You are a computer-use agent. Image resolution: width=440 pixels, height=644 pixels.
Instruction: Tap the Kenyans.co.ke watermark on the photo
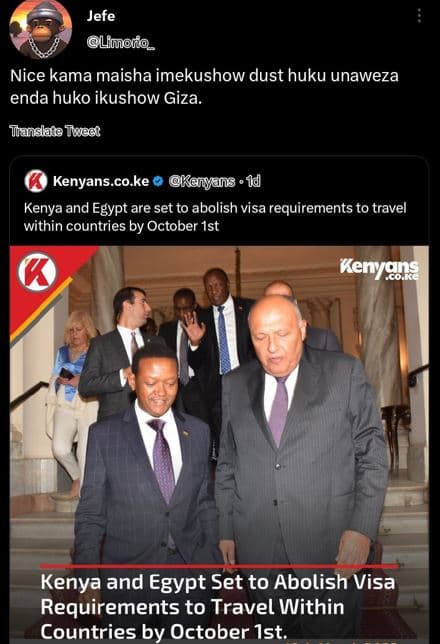pos(379,269)
